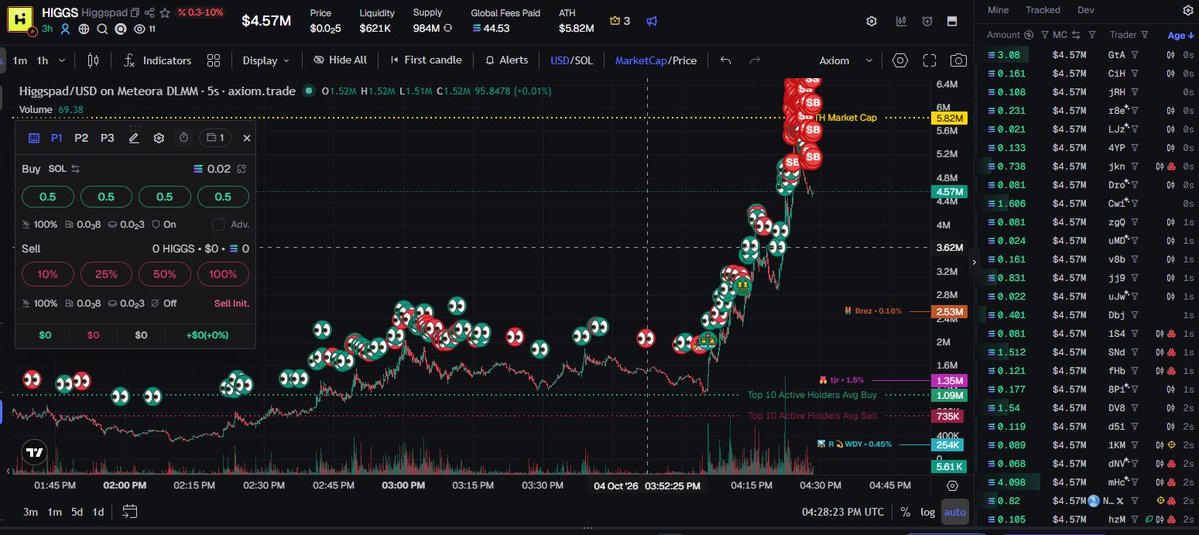Open the four-squares templates icon
The height and width of the screenshot is (535, 1199).
point(213,60)
